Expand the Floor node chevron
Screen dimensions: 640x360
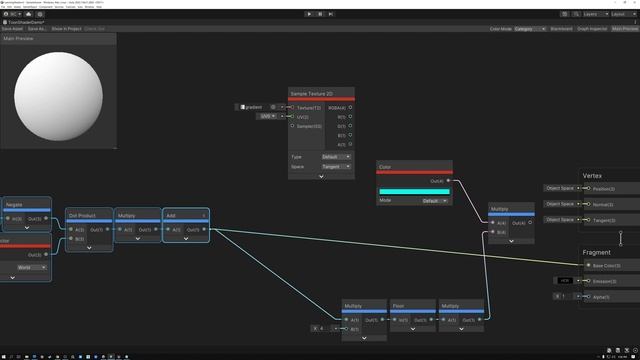coord(413,329)
